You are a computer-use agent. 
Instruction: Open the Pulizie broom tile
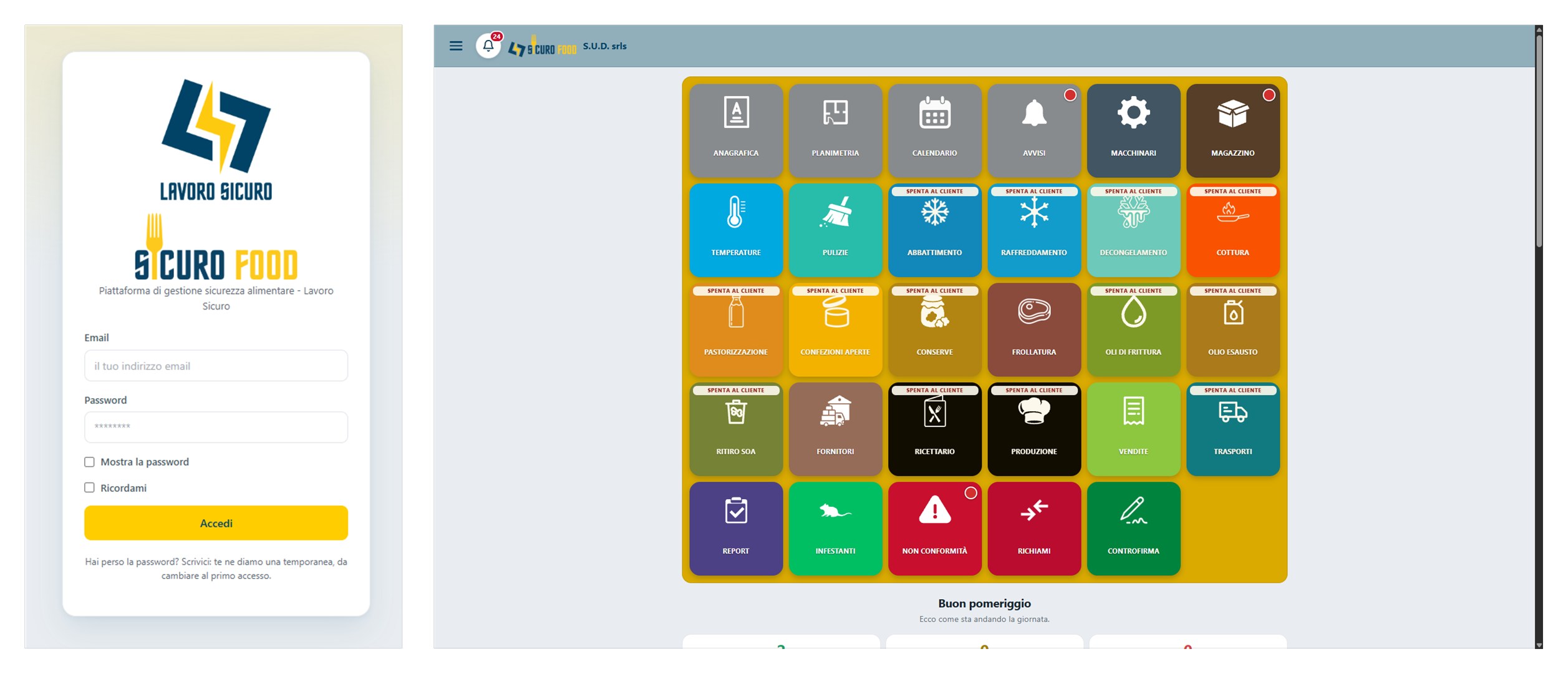835,230
